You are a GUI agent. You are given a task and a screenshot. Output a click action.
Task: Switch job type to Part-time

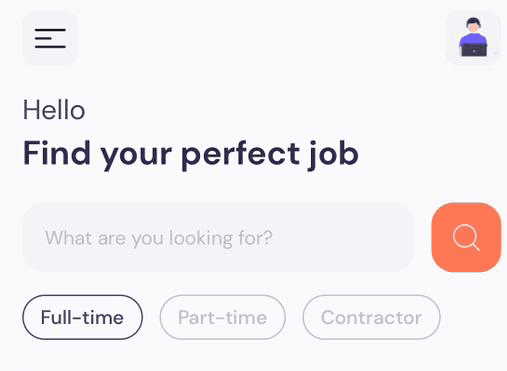coord(223,317)
